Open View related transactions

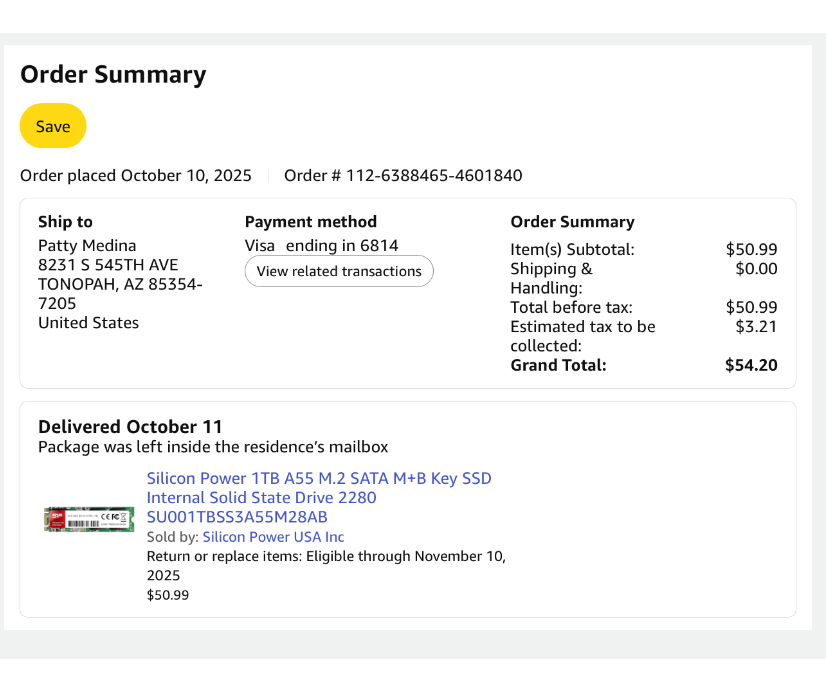coord(339,271)
